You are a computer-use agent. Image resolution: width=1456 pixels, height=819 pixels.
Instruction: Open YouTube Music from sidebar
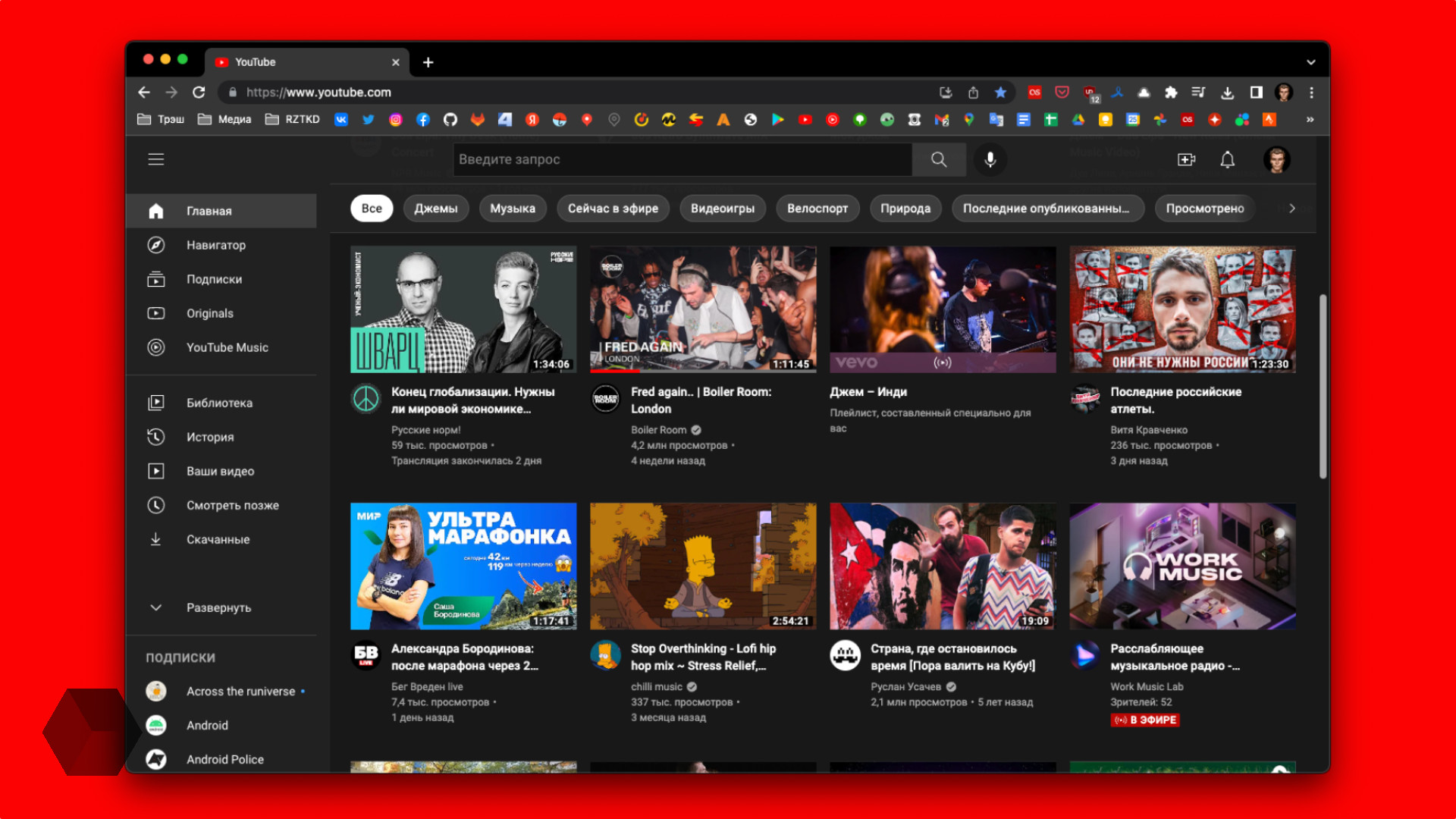pos(225,347)
